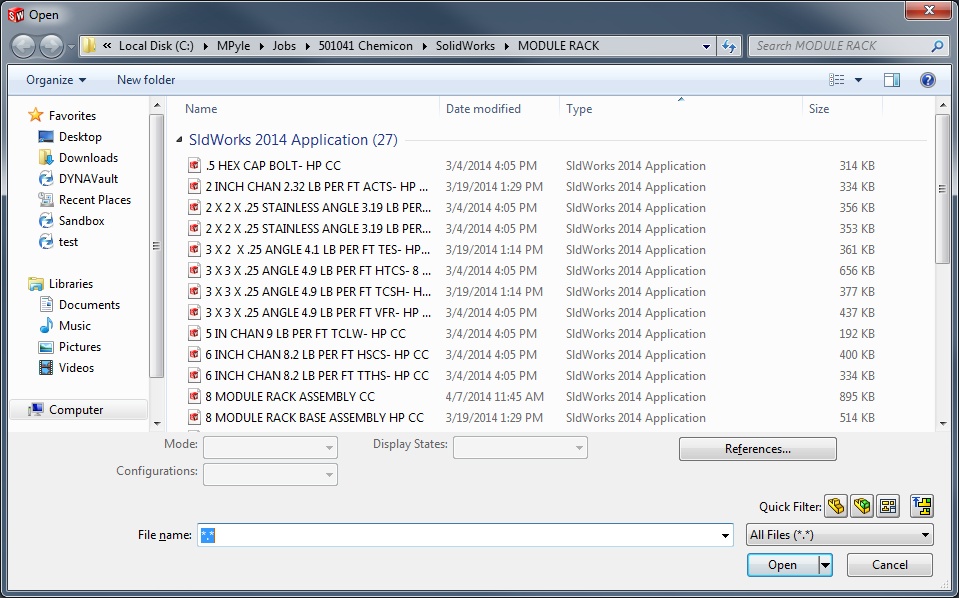Expand the address bar history dropdown
Image resolution: width=959 pixels, height=598 pixels.
point(706,46)
